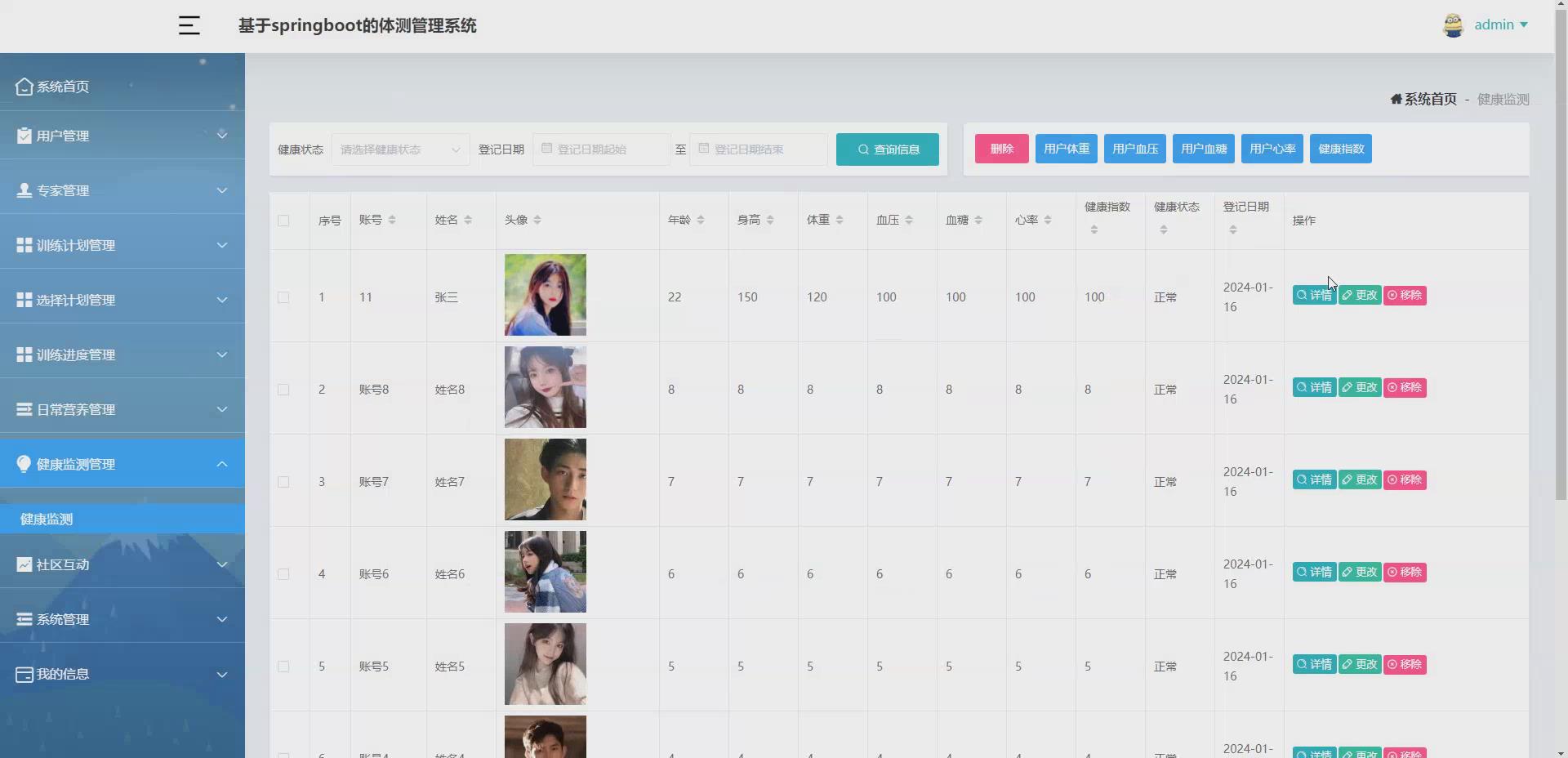Click 张三's profile photo thumbnail

click(x=545, y=295)
